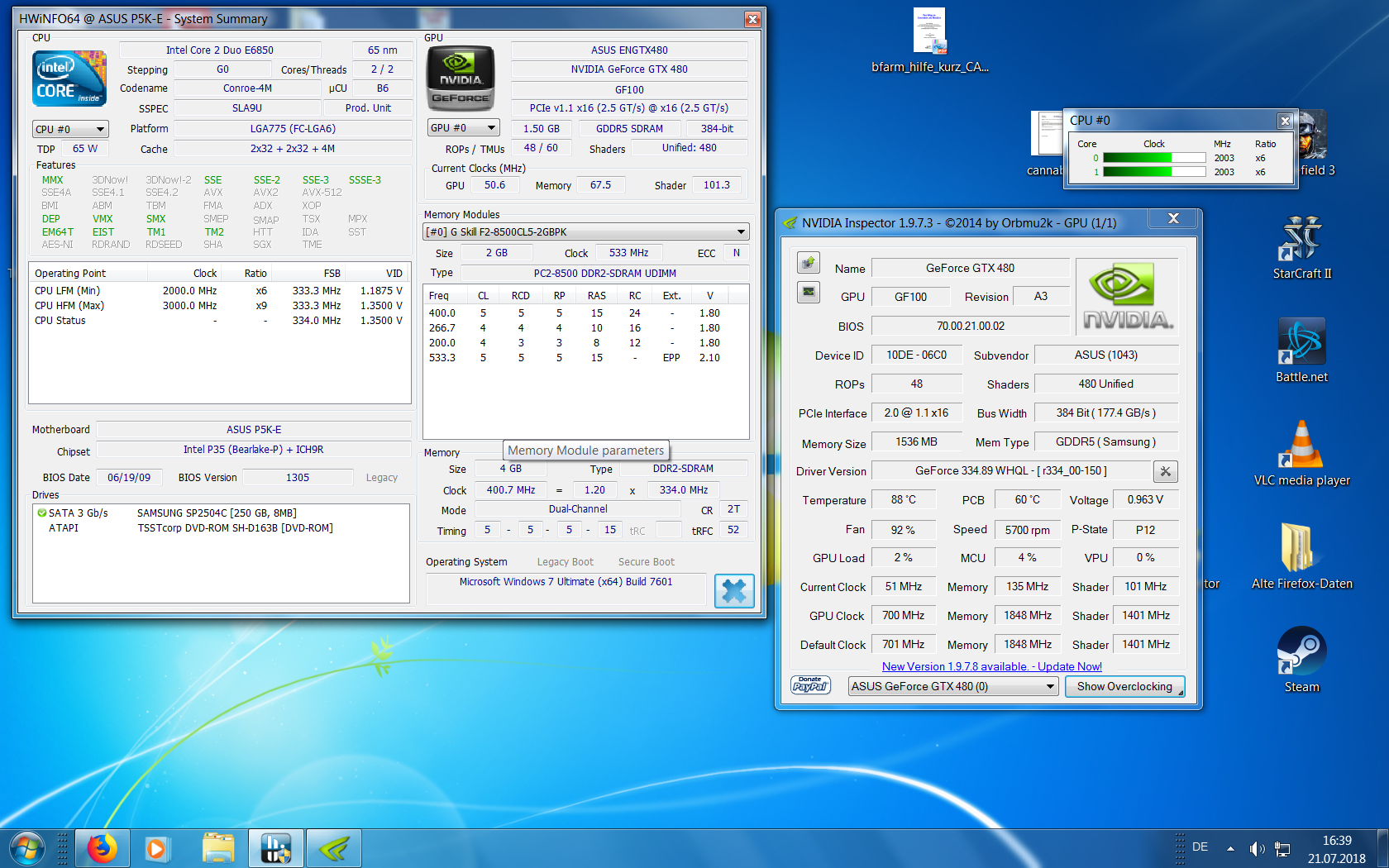This screenshot has width=1389, height=868.
Task: Switch to NVIDIA Inspector taskbar button
Action: pos(334,849)
